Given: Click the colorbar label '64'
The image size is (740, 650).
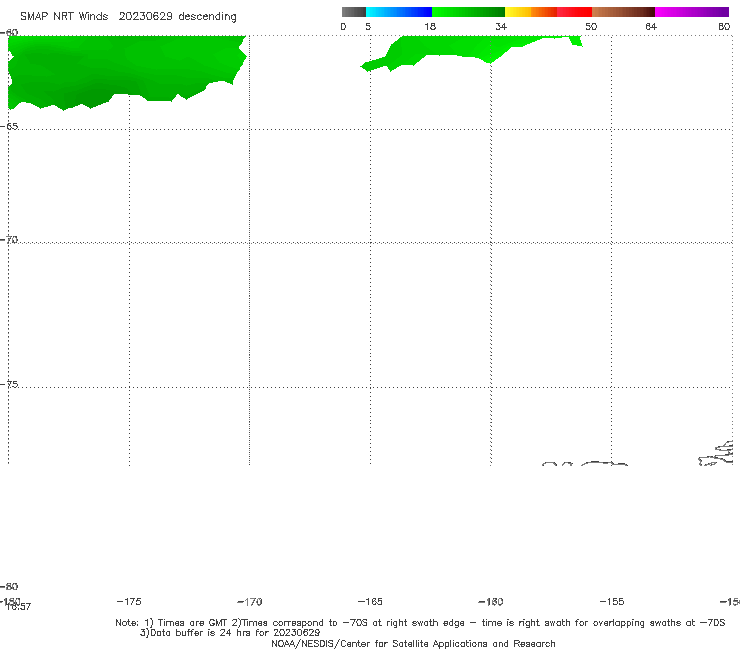Looking at the screenshot, I should click(x=651, y=27).
